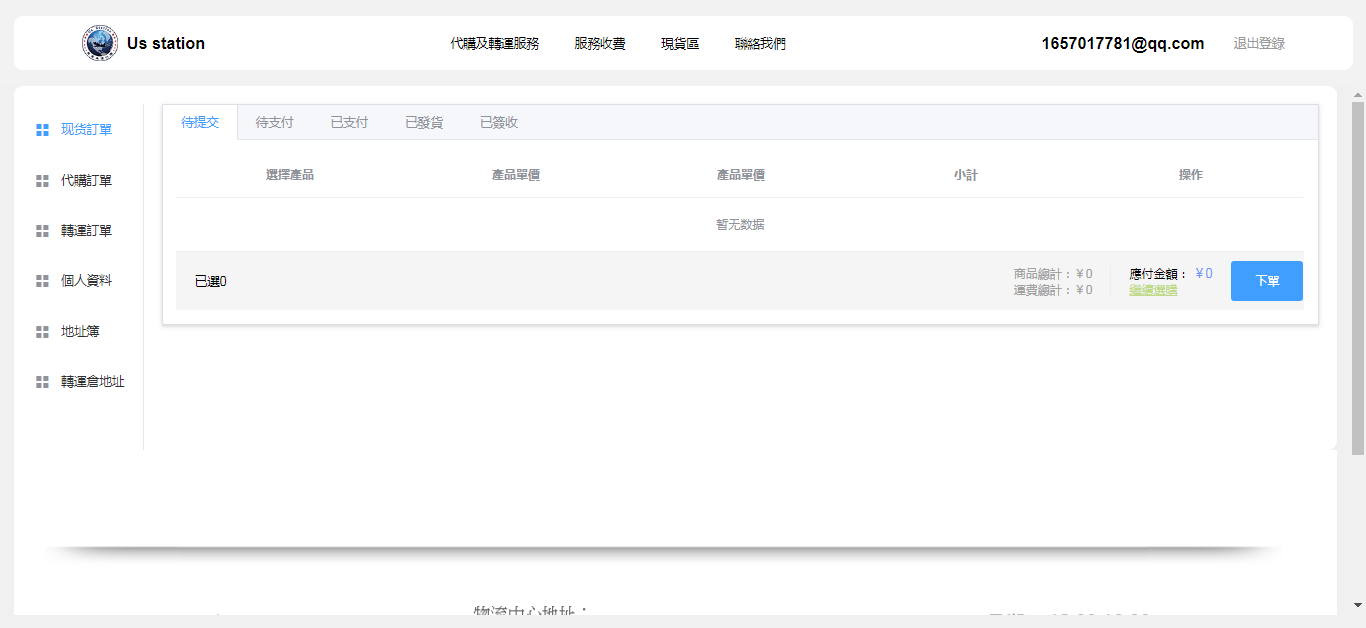Viewport: 1366px width, 628px height.
Task: Click the scrollbar down arrow
Action: [x=1357, y=605]
